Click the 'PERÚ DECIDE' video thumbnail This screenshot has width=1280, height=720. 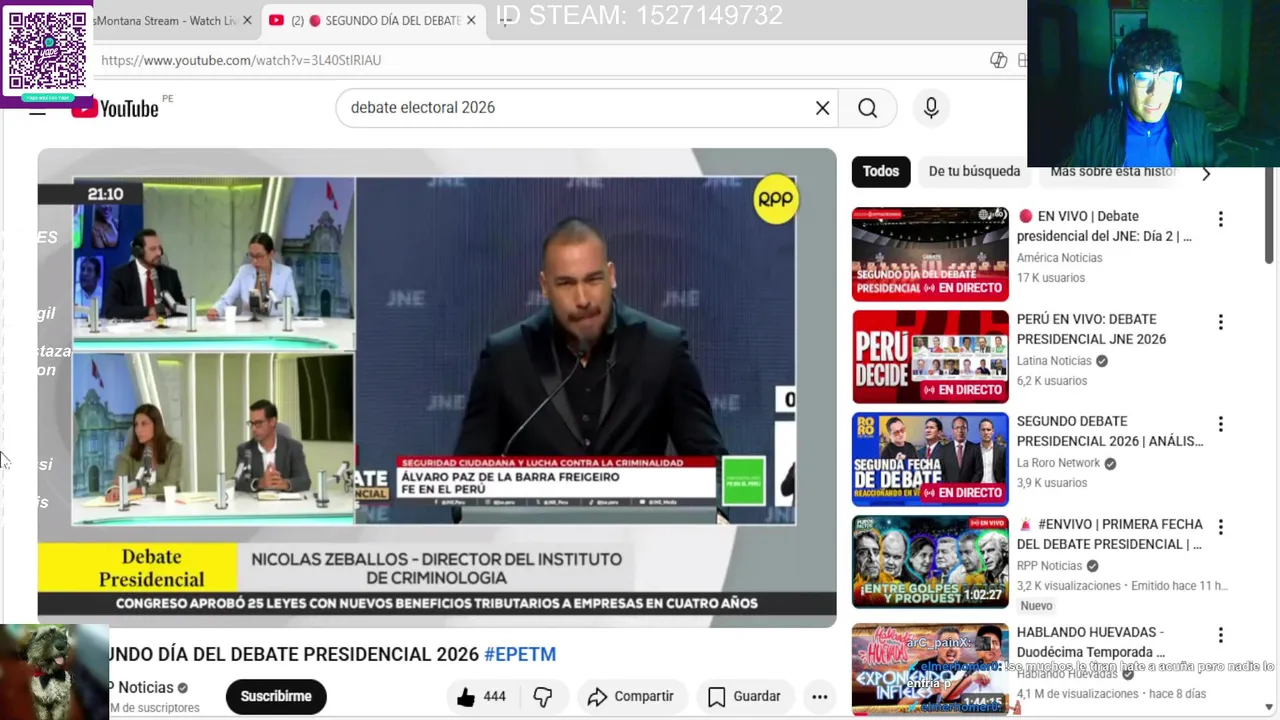coord(930,357)
